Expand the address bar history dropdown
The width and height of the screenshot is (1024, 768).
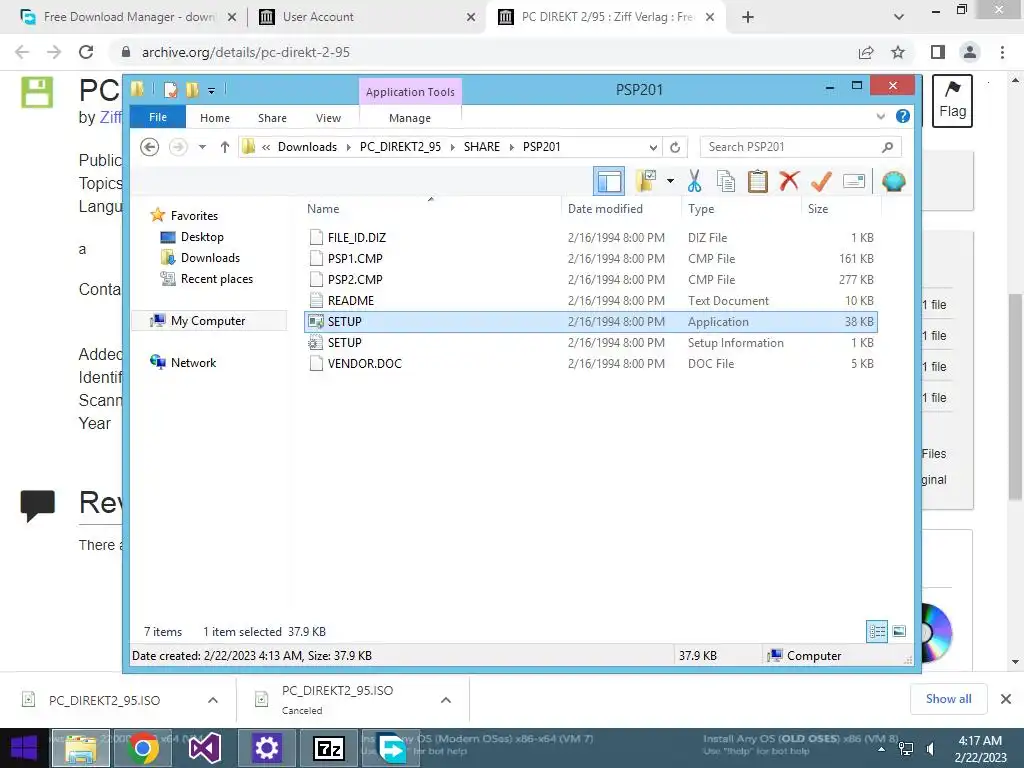(x=652, y=147)
